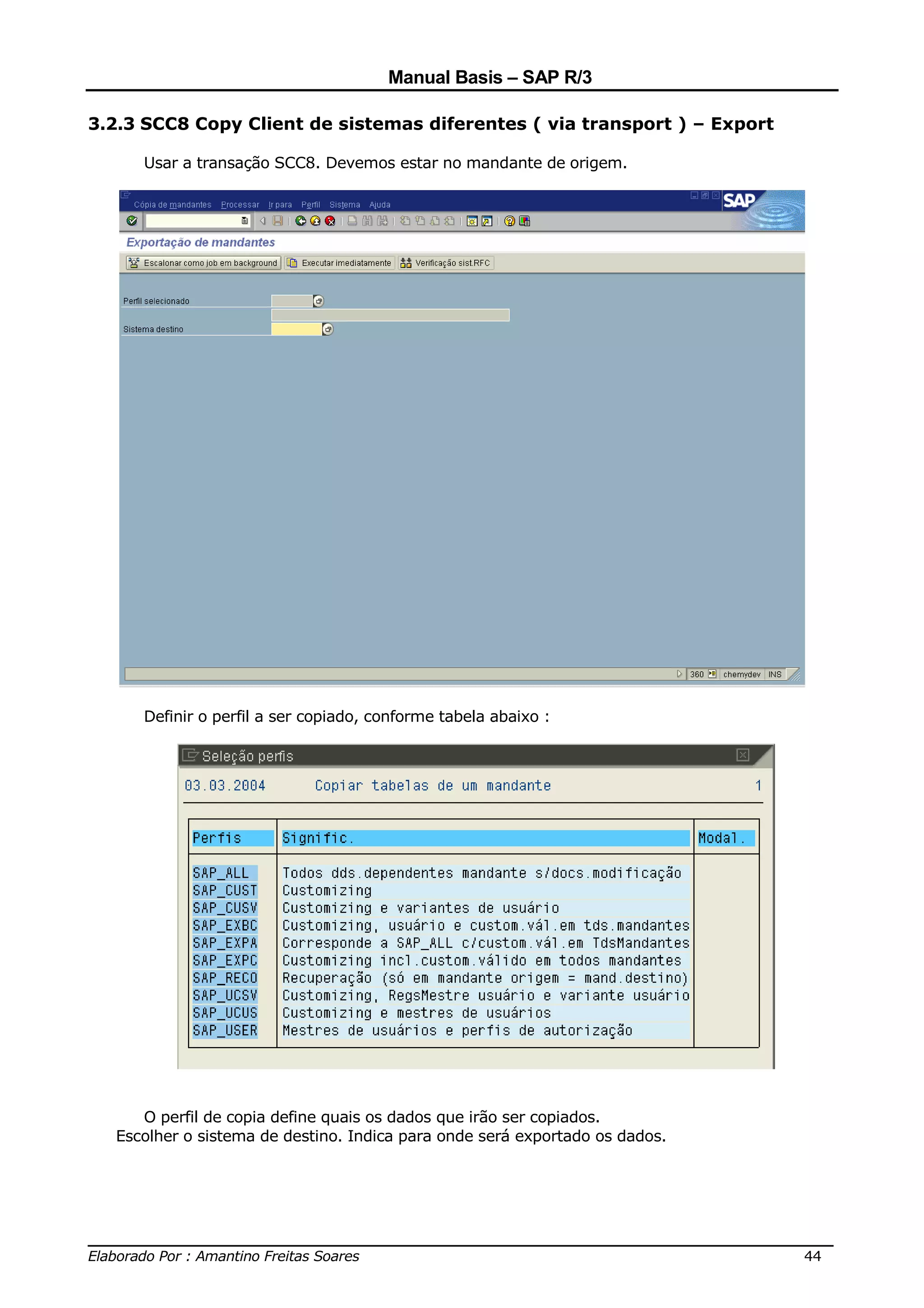Click the Perfis column header
Image resolution: width=924 pixels, height=1308 pixels.
232,838
